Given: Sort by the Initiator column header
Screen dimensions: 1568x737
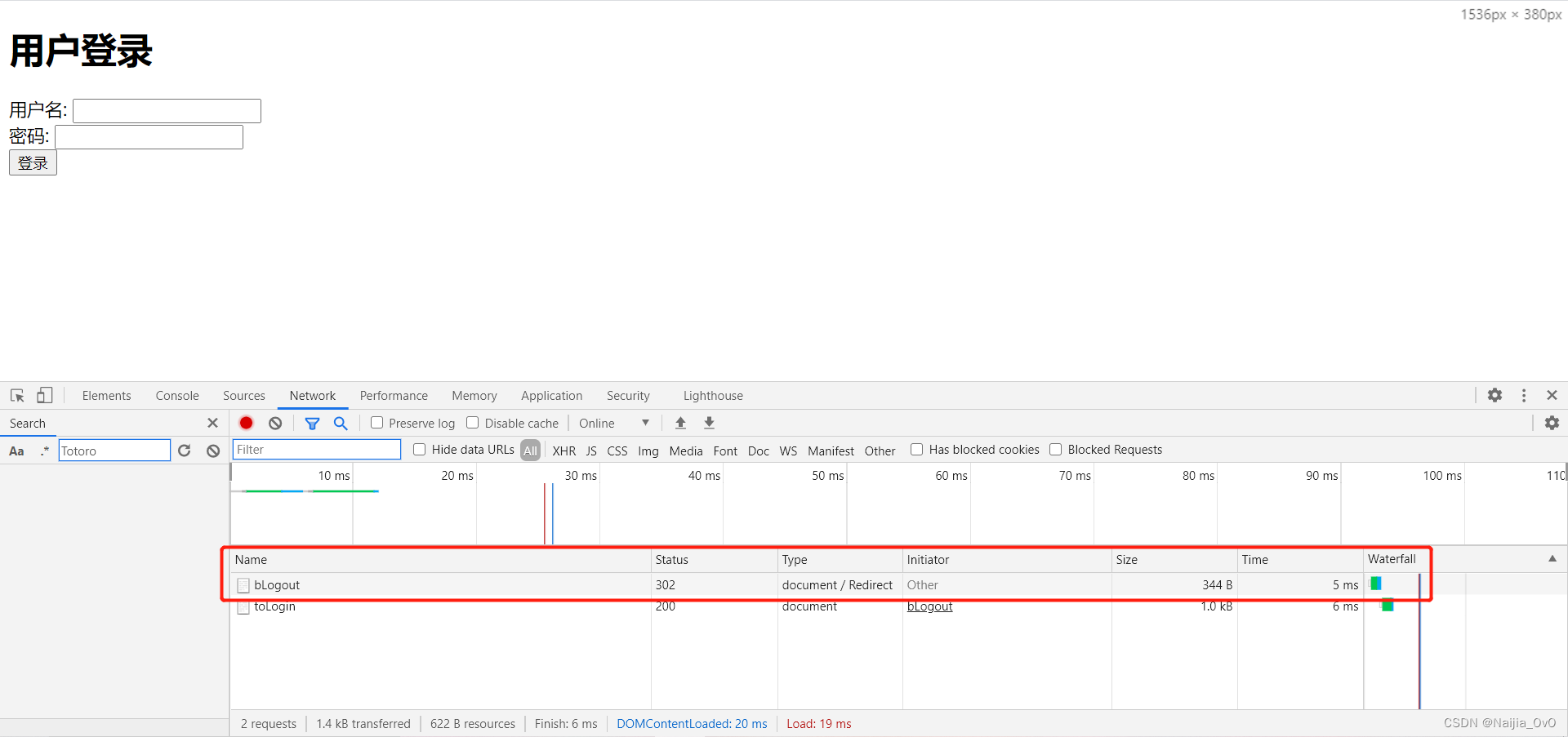Looking at the screenshot, I should 1007,560.
